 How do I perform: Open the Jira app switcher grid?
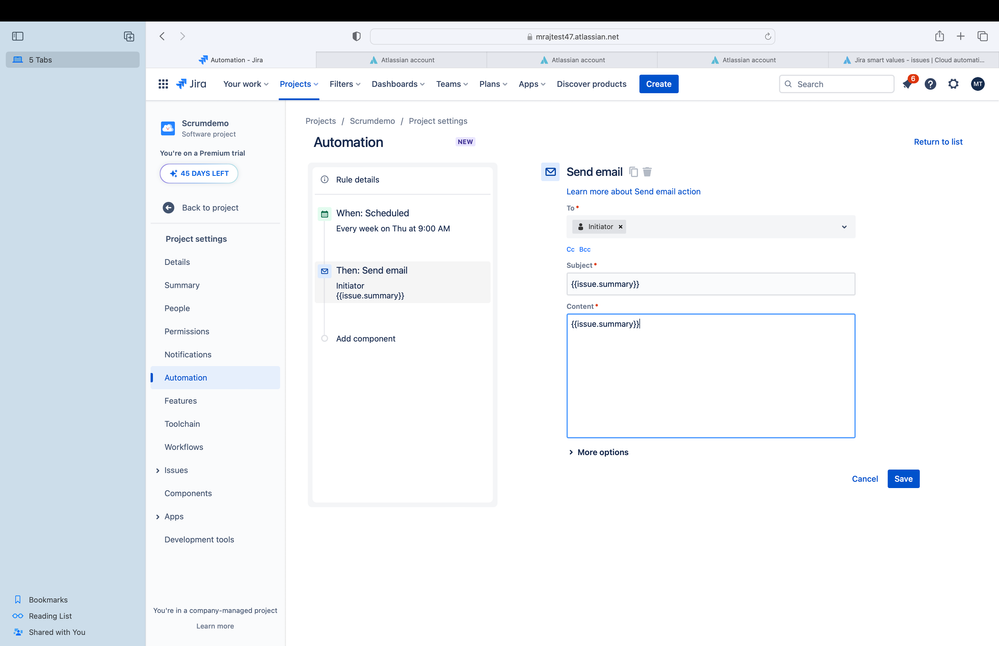pos(163,84)
